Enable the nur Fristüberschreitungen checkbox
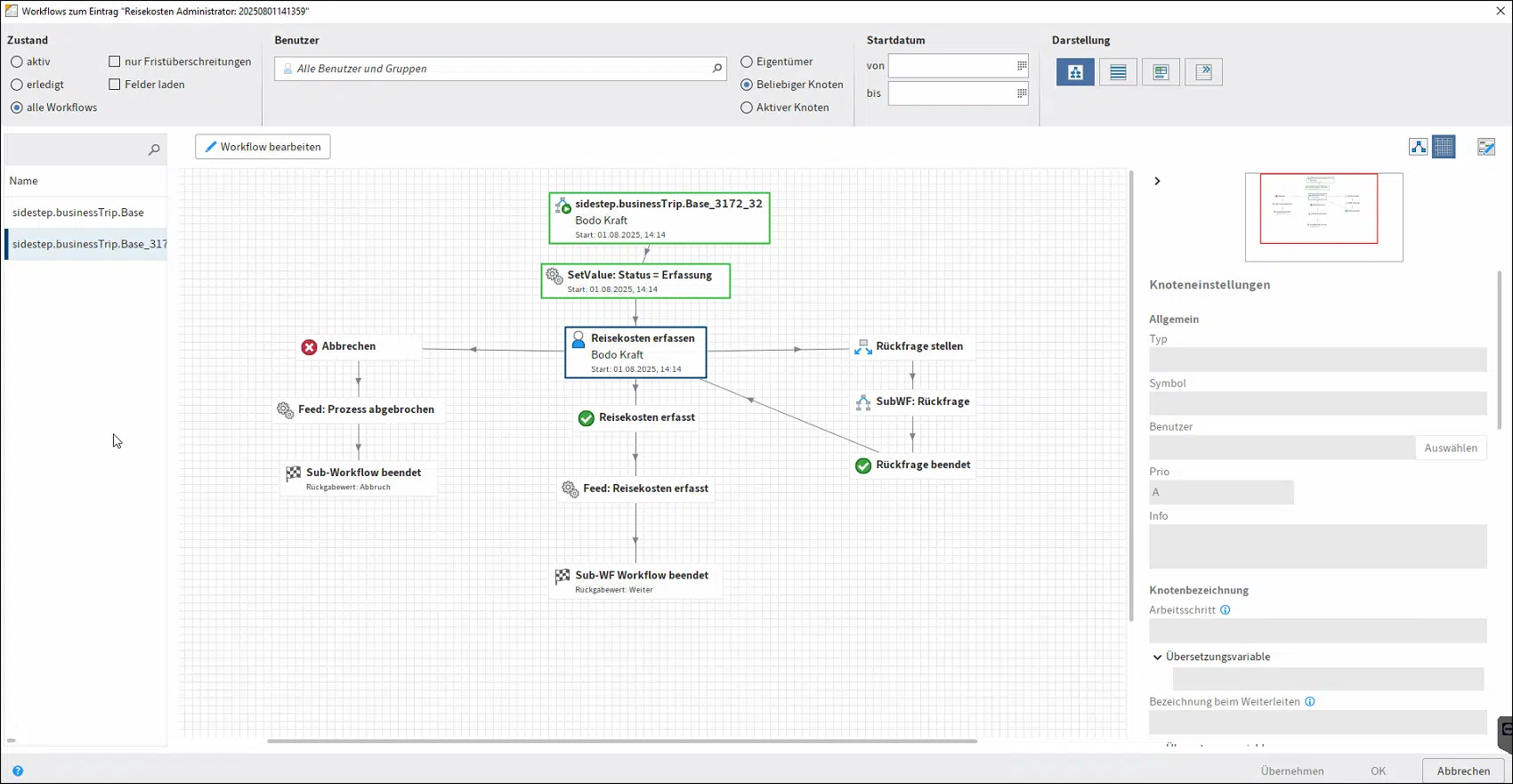 (115, 62)
